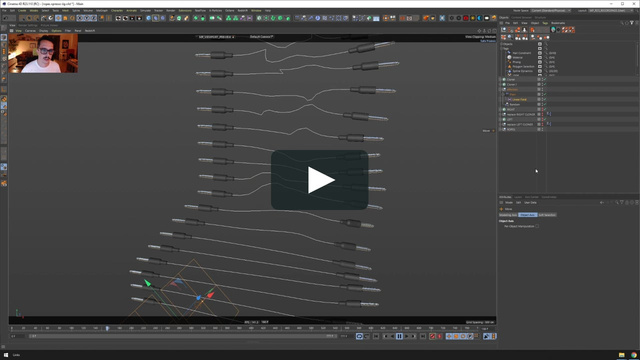Collapse the Tags tree in the Object Manager
This screenshot has height=360, width=640.
click(502, 49)
